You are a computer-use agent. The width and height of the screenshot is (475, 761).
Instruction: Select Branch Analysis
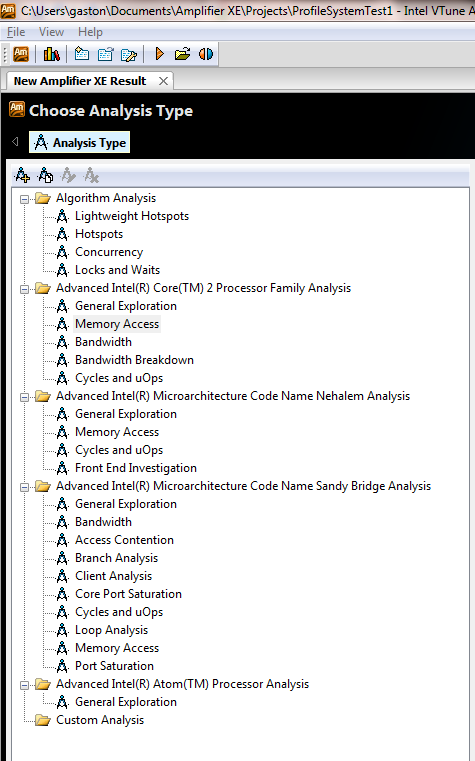(116, 558)
